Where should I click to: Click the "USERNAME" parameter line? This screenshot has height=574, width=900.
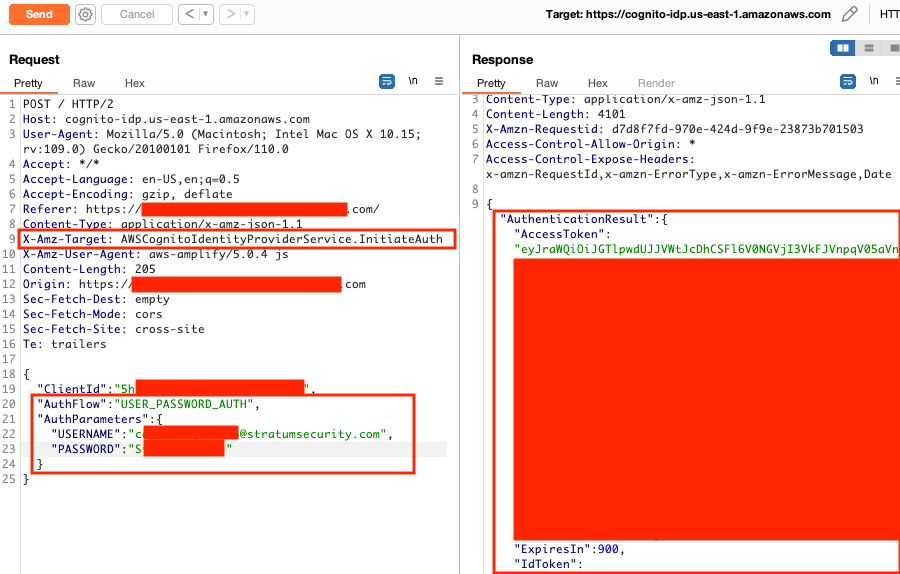(222, 434)
